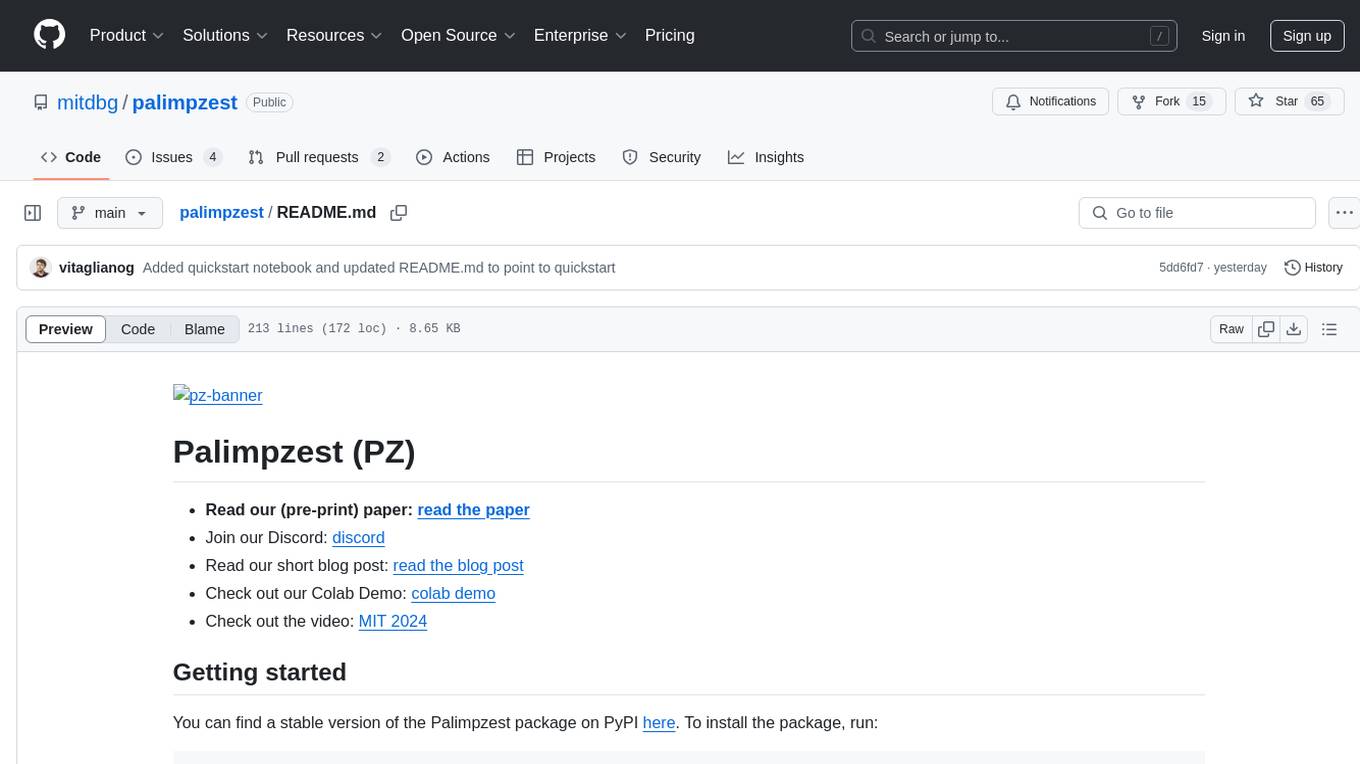Click the Go to file search field
Viewport: 1360px width, 764px height.
tap(1197, 213)
